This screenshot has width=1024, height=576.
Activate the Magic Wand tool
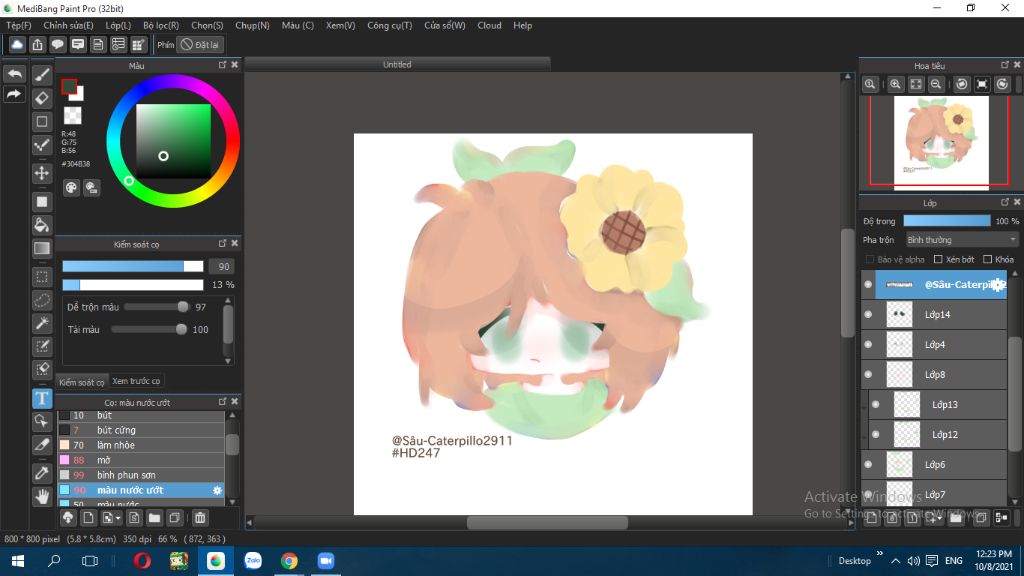[42, 323]
